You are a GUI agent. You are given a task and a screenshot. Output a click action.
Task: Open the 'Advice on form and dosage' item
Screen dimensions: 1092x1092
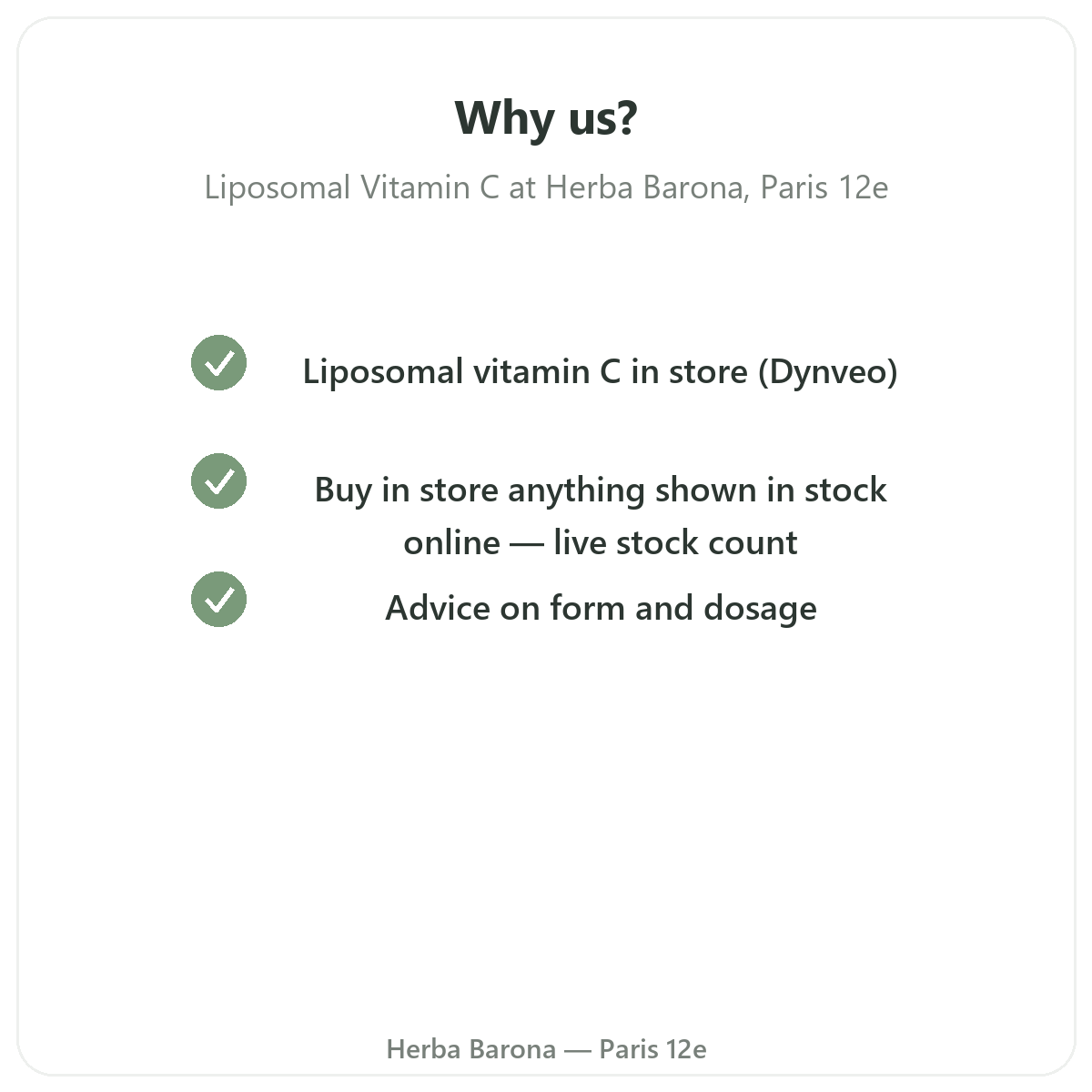point(601,608)
